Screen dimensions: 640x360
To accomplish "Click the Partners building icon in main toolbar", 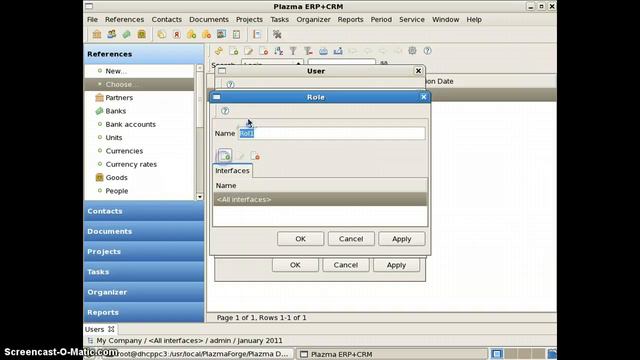I will click(97, 34).
